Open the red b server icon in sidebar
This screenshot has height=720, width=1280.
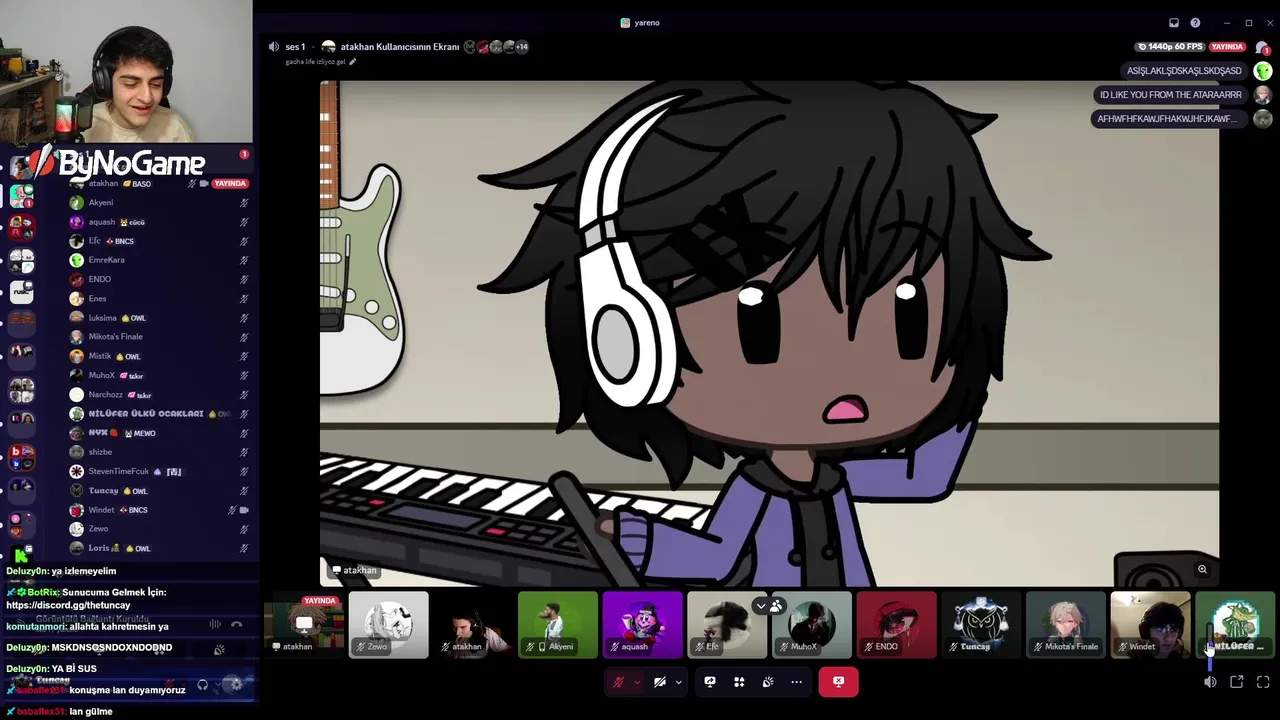click(x=21, y=457)
